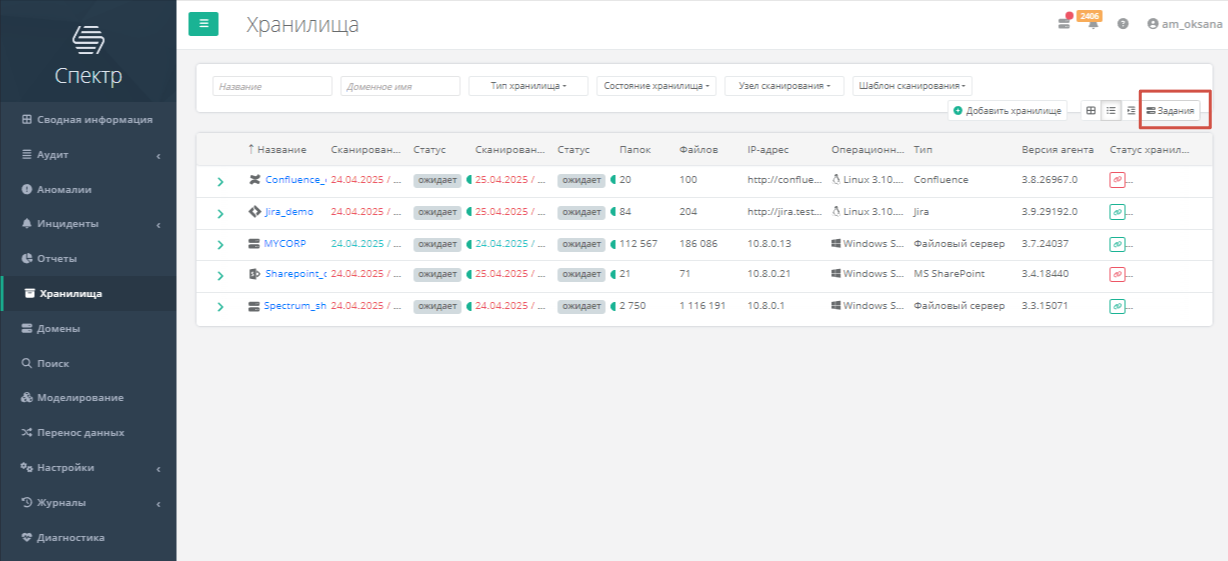Screen dimensions: 1228x561
Task: Click the Тип column header
Action: [x=922, y=150]
